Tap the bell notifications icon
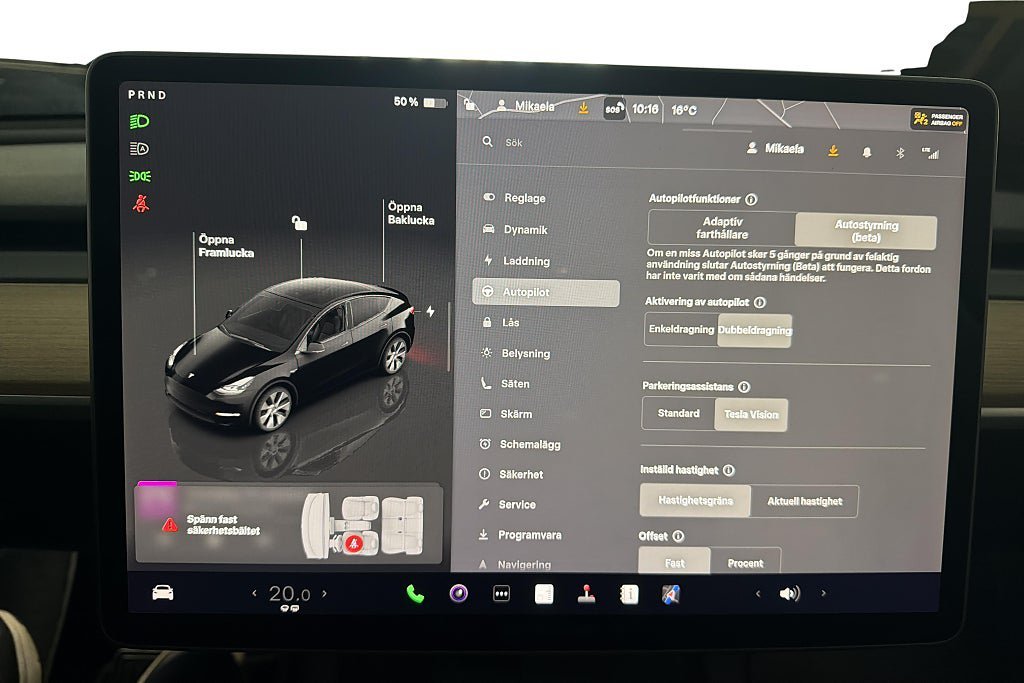Image resolution: width=1024 pixels, height=683 pixels. coord(867,152)
